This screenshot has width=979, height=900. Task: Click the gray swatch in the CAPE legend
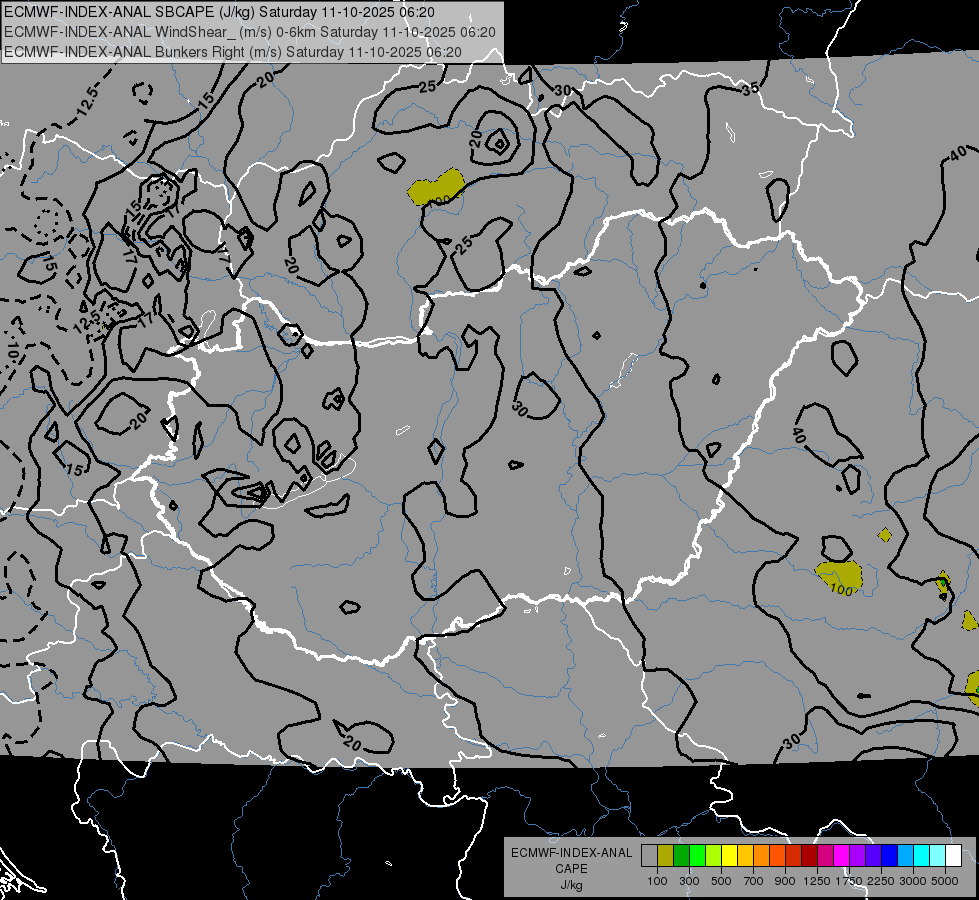(x=649, y=855)
